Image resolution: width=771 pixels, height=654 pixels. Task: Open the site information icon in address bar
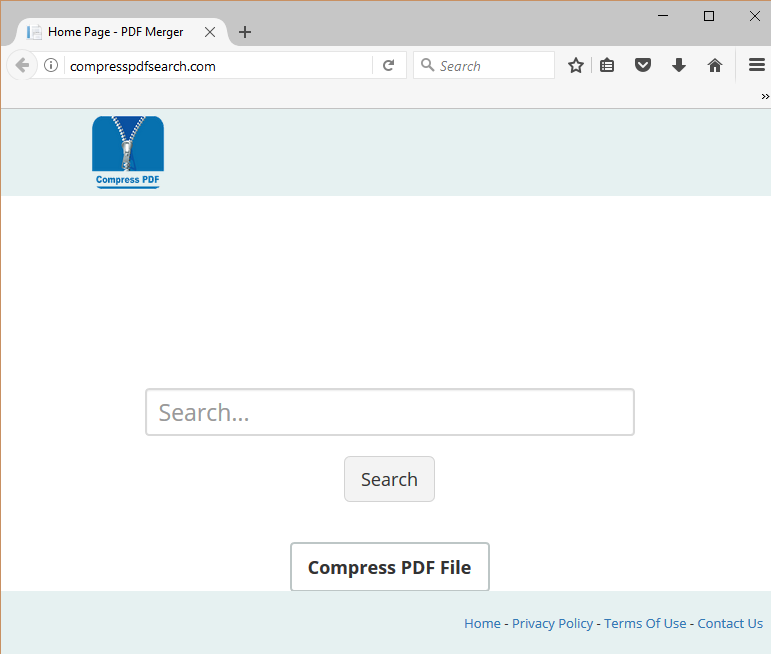51,65
